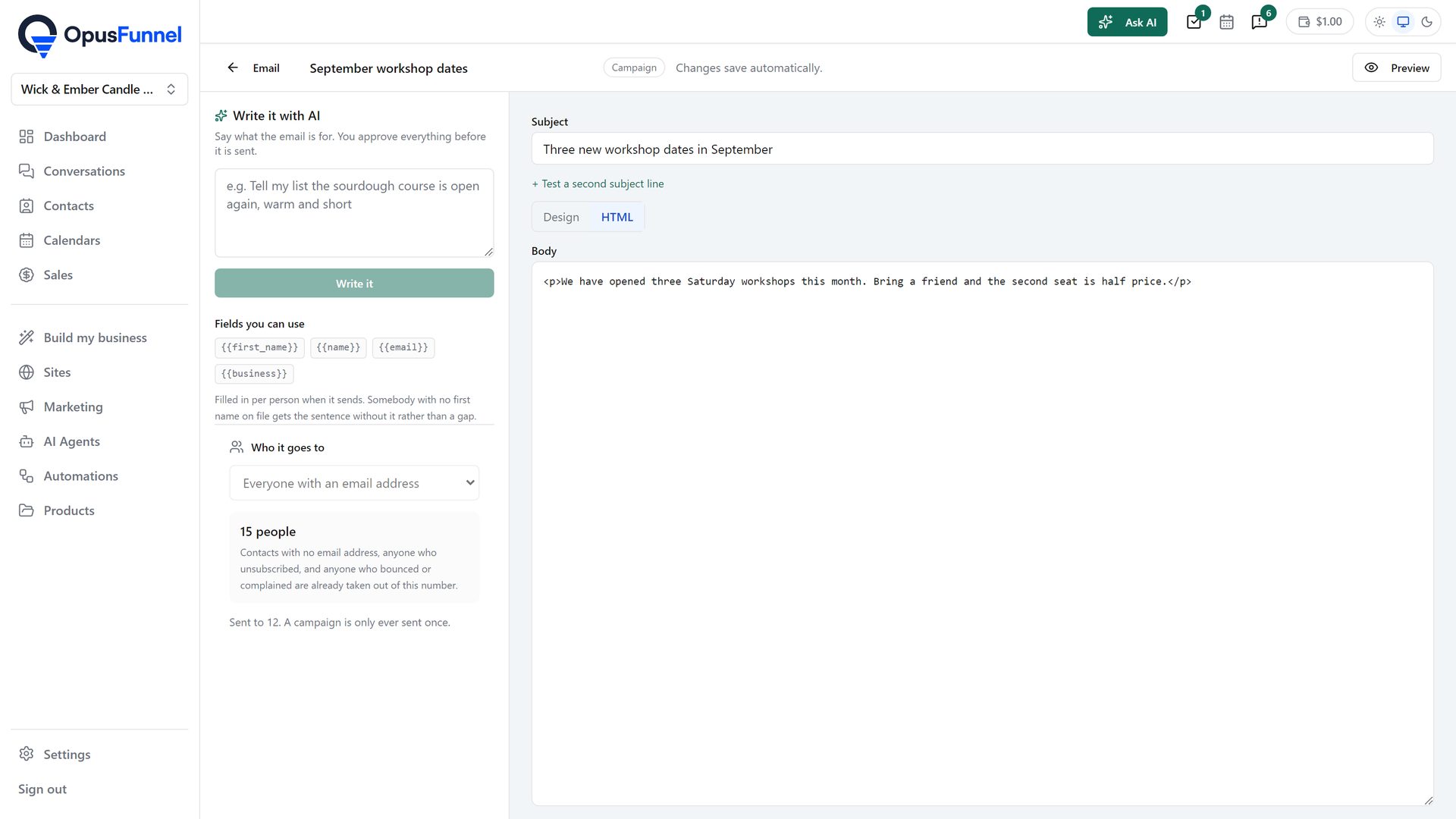Open Conversations in the sidebar
The width and height of the screenshot is (1456, 819).
[99, 171]
